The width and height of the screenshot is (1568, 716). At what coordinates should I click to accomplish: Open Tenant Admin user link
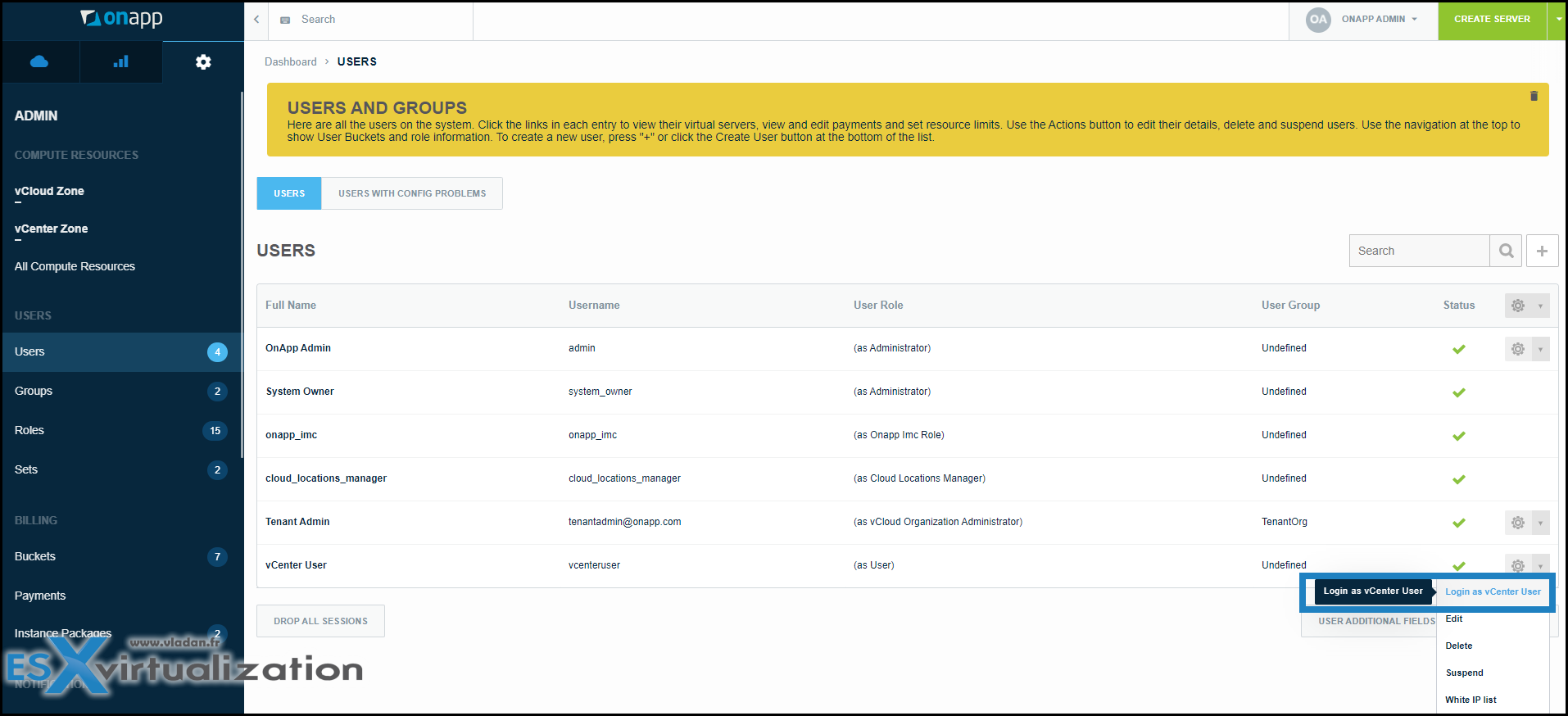(x=297, y=522)
